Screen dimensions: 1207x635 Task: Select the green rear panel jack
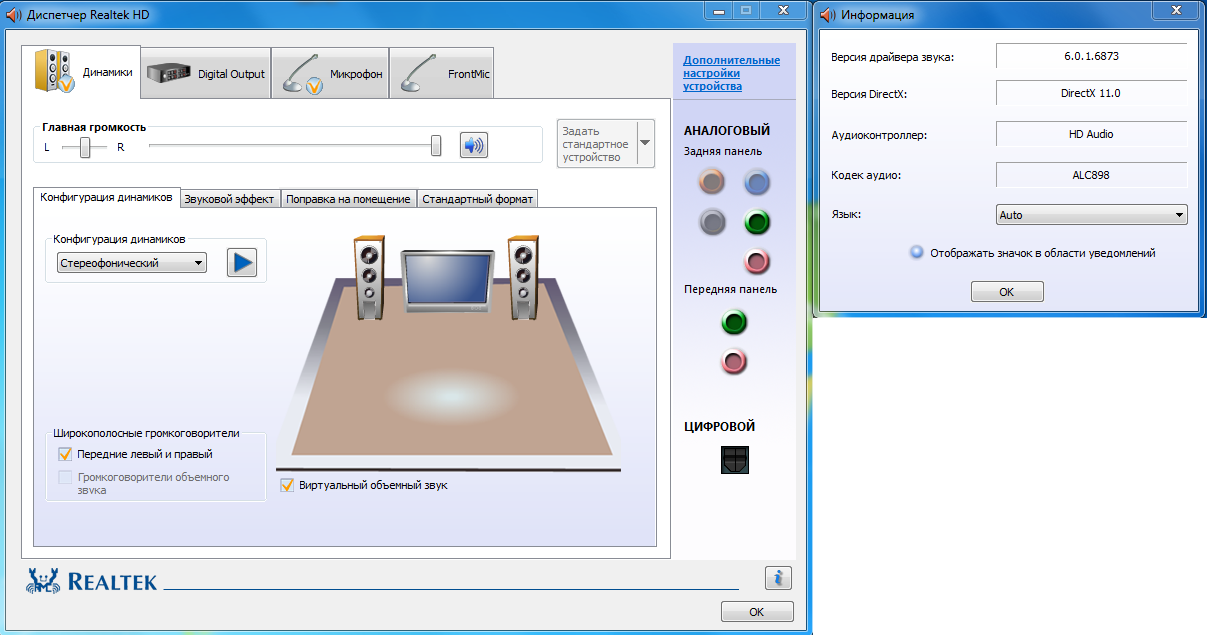pos(757,222)
